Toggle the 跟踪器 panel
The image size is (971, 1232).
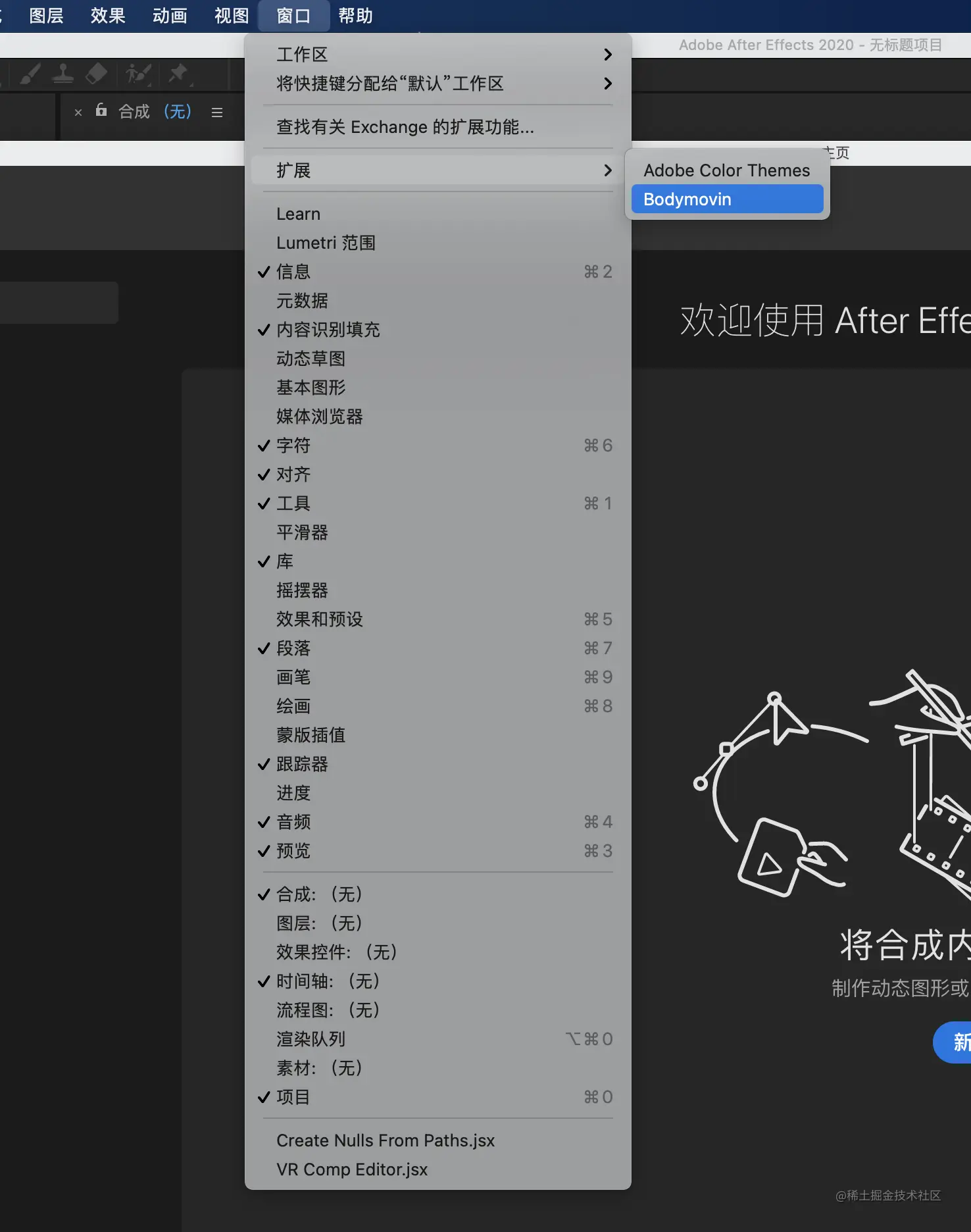click(437, 764)
